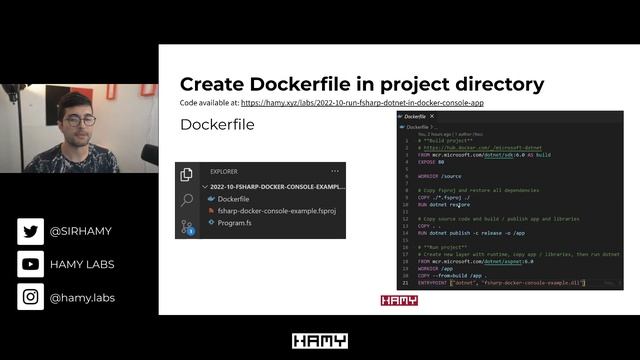Click the hub.docker.com link in code comment

[x=482, y=148]
